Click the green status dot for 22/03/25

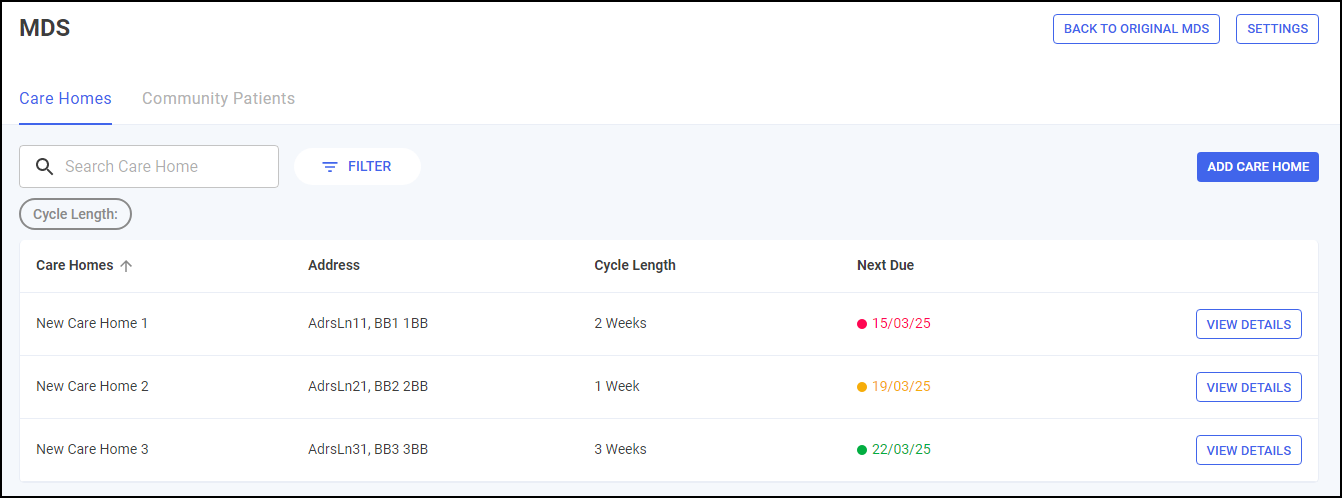tap(862, 450)
